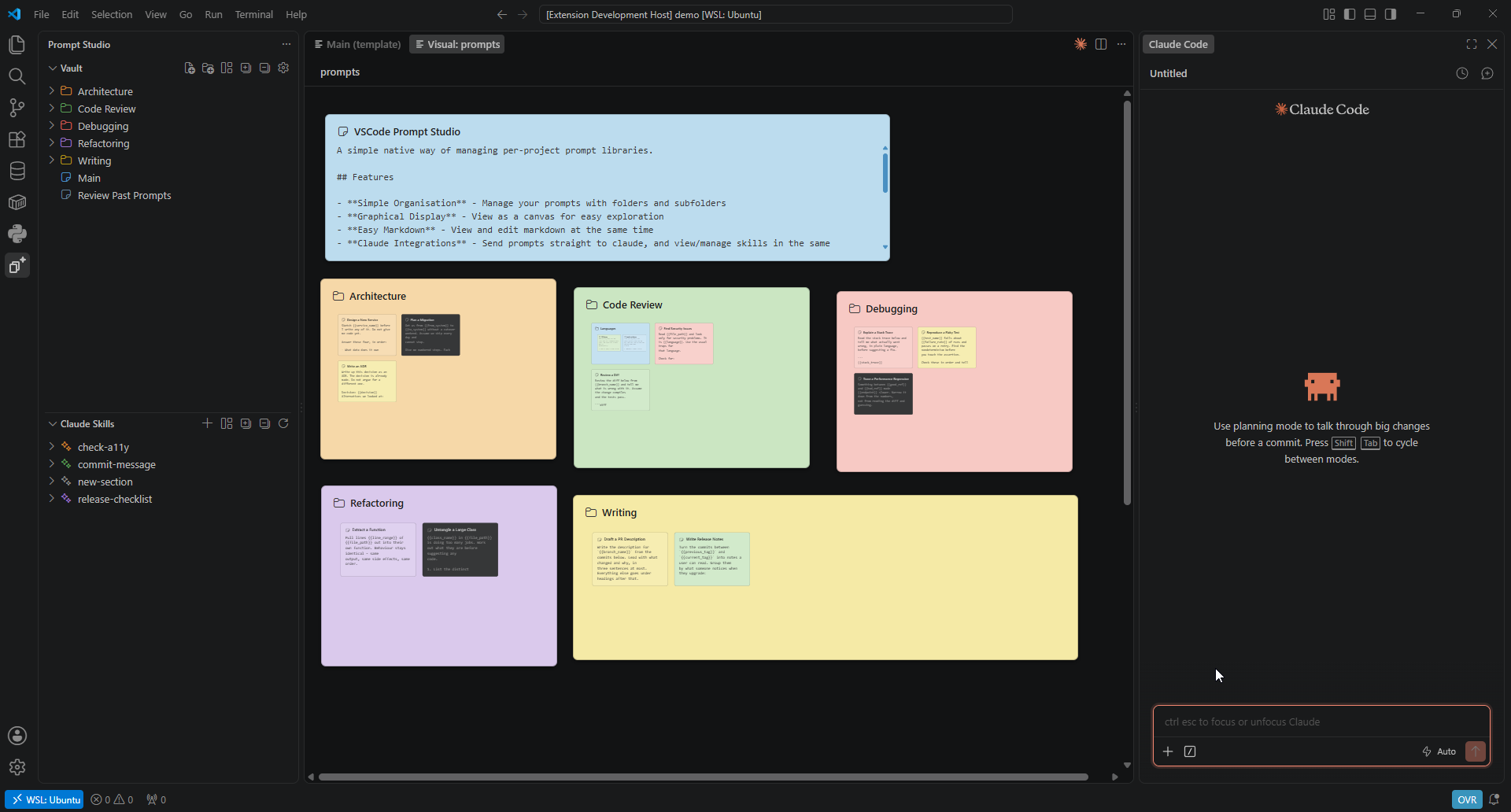Viewport: 1511px width, 812px height.
Task: Open the Accounts menu in activity bar
Action: [x=17, y=736]
